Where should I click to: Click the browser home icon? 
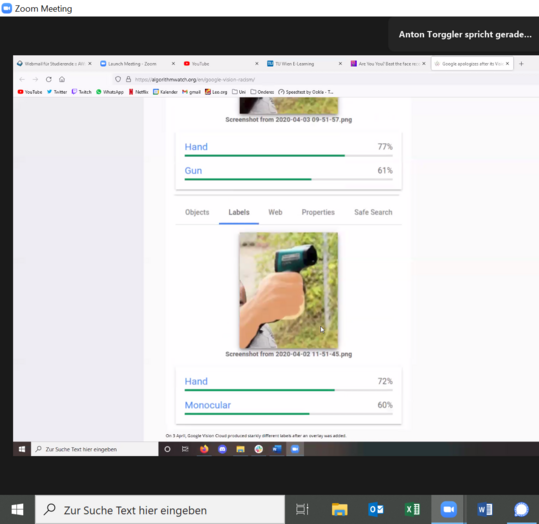coord(62,79)
